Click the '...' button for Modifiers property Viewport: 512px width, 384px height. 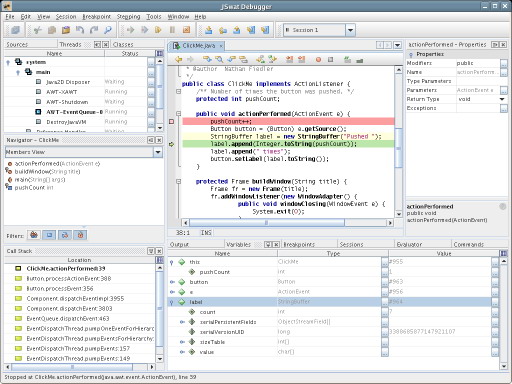point(504,63)
